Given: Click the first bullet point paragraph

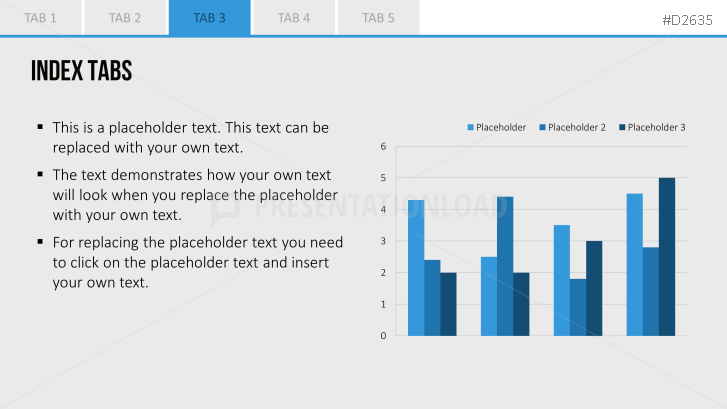Looking at the screenshot, I should [x=191, y=137].
